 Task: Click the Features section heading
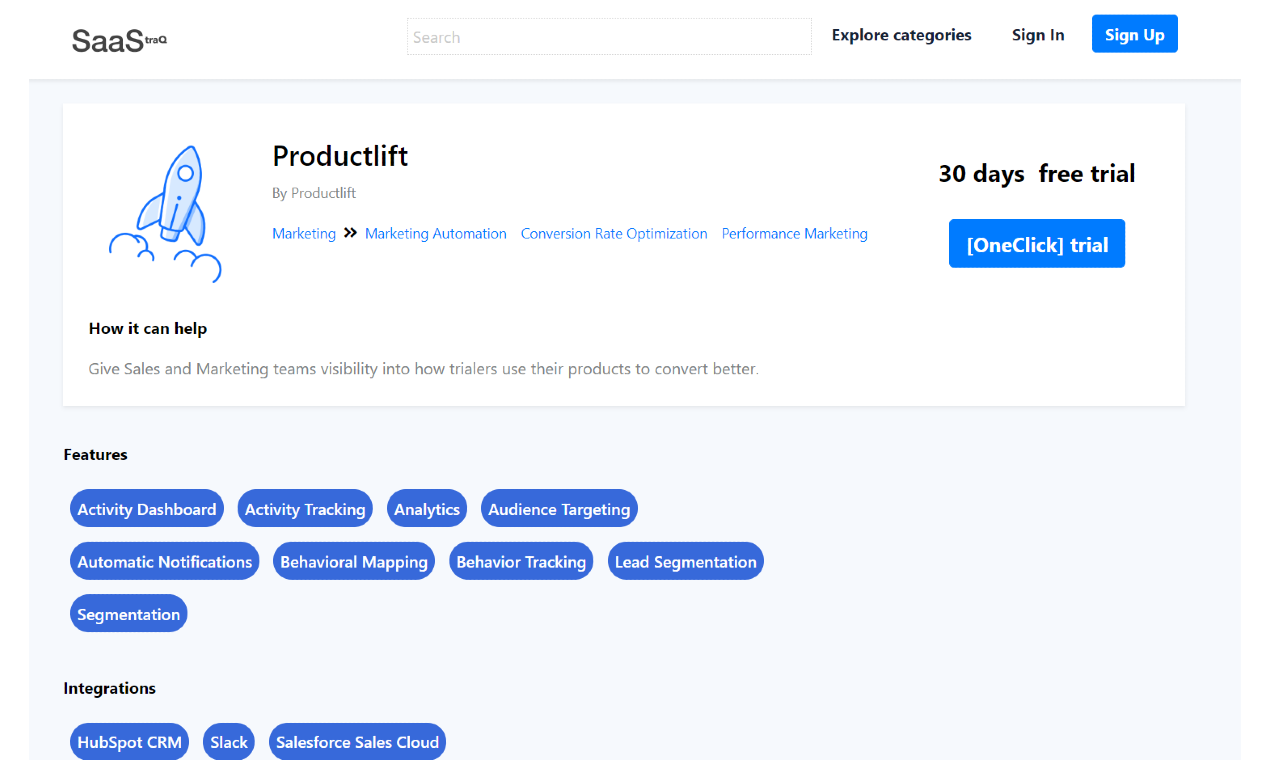pos(96,454)
